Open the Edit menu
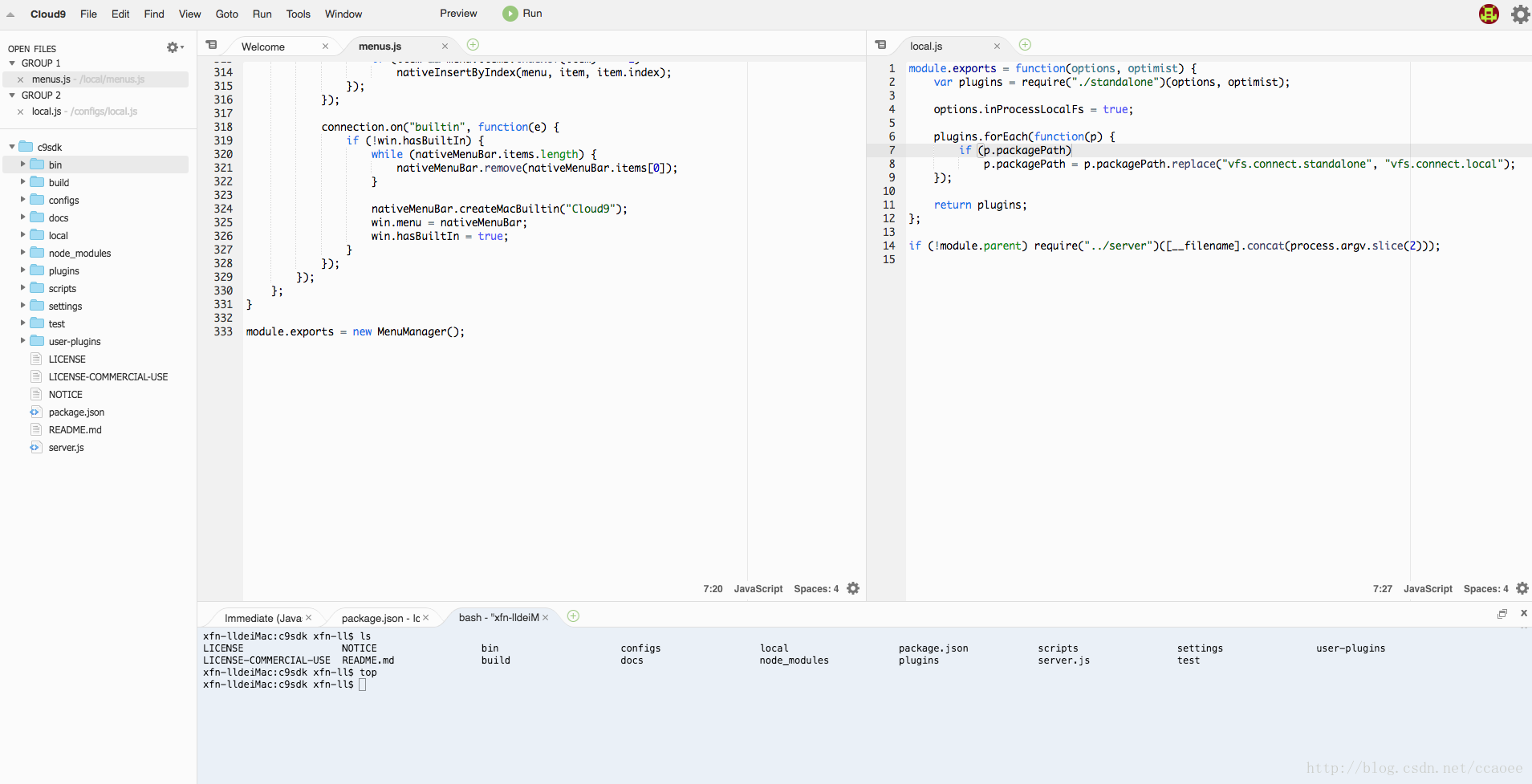The image size is (1532, 784). [120, 14]
